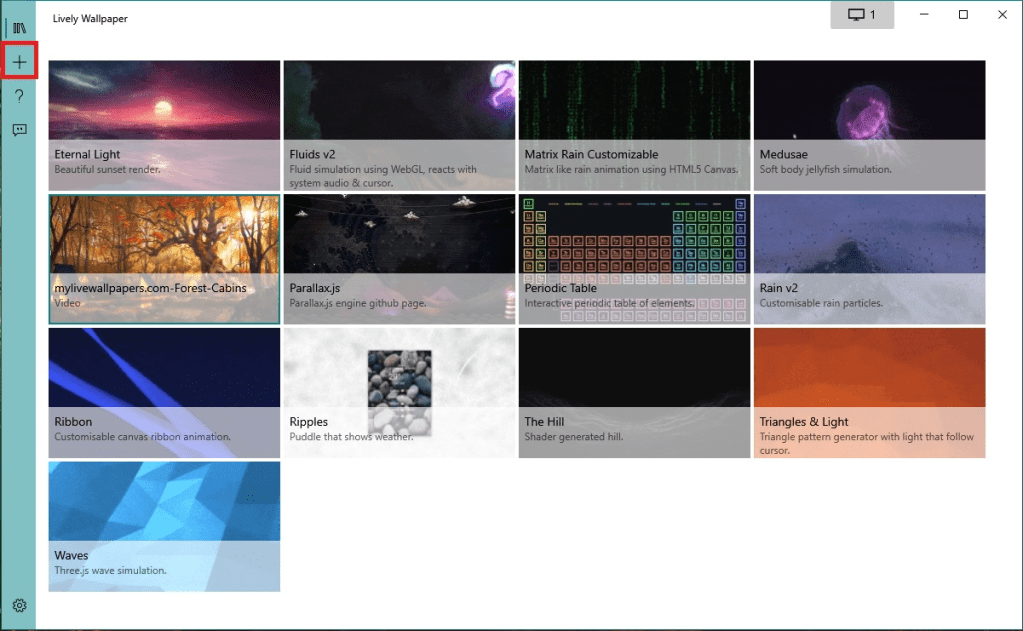Open The Hill shader wallpaper
This screenshot has height=631, width=1023.
point(633,390)
